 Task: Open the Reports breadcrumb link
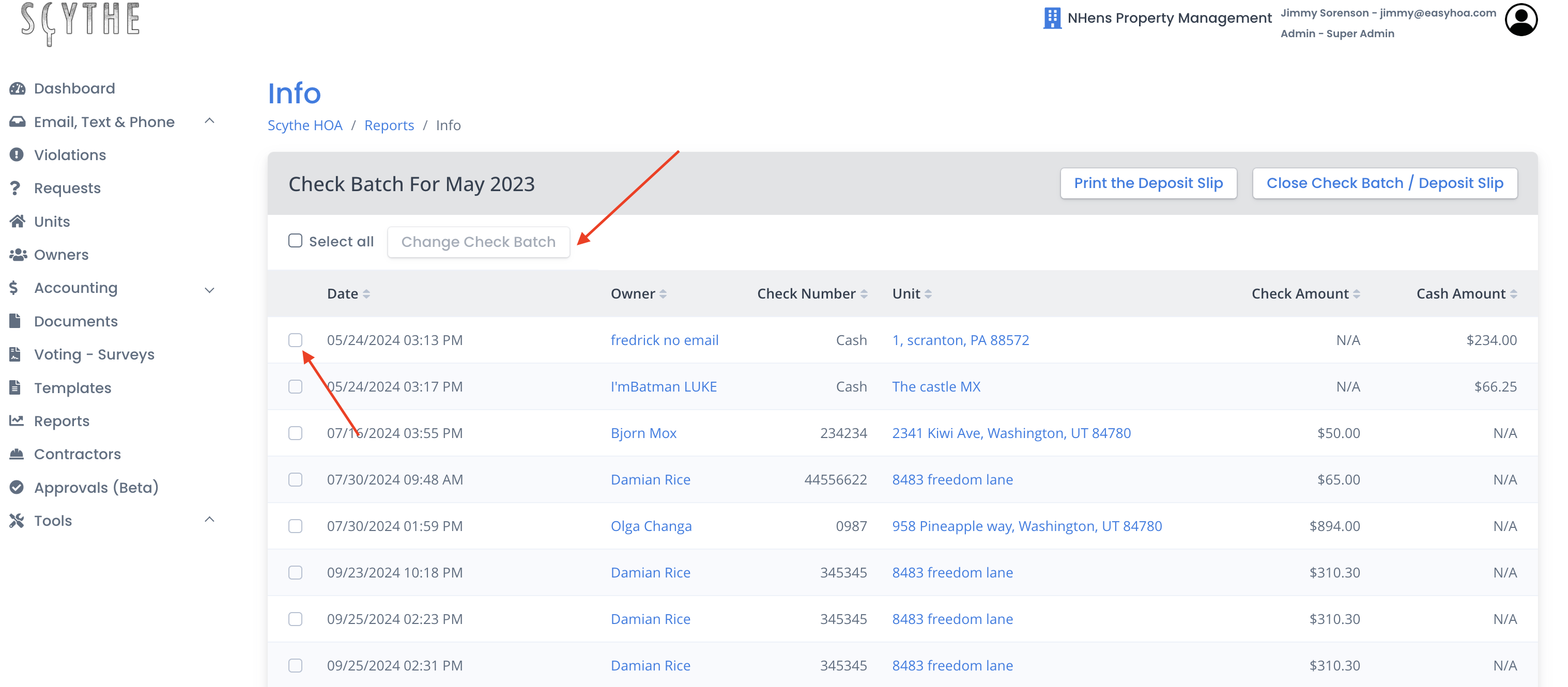[389, 126]
